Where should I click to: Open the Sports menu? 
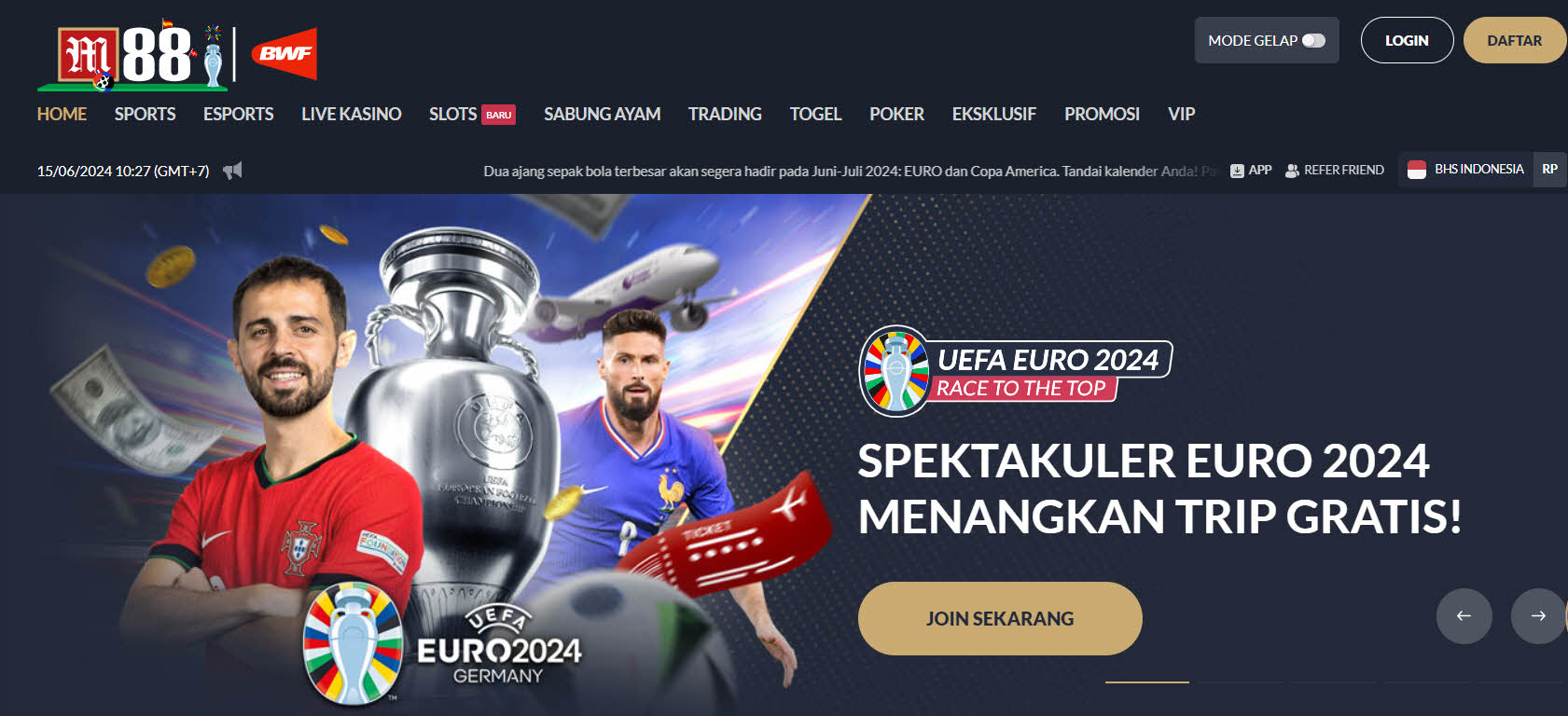click(x=145, y=114)
